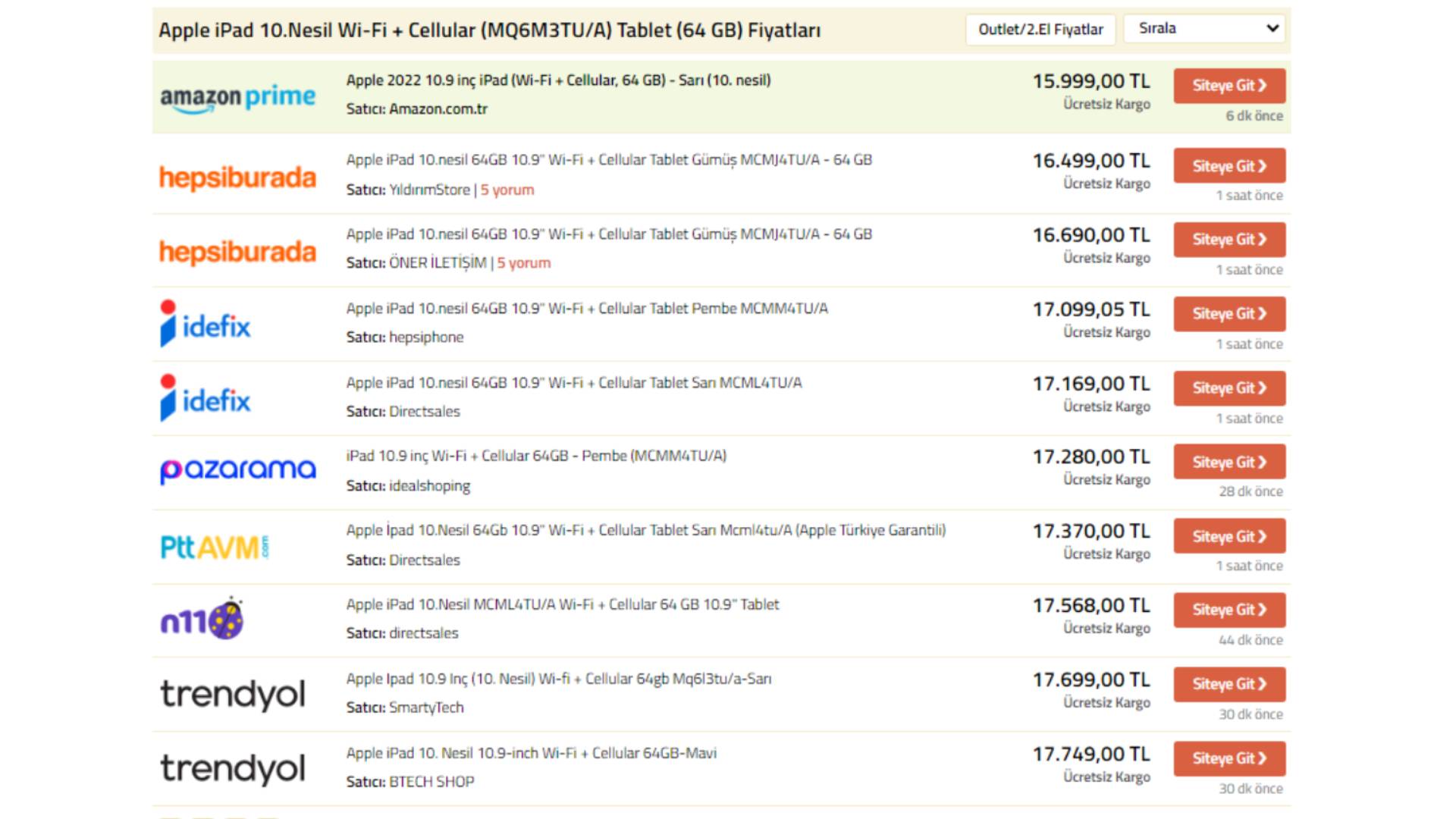The width and height of the screenshot is (1456, 819).
Task: Click the 17.749,00 TL price
Action: coord(1091,754)
